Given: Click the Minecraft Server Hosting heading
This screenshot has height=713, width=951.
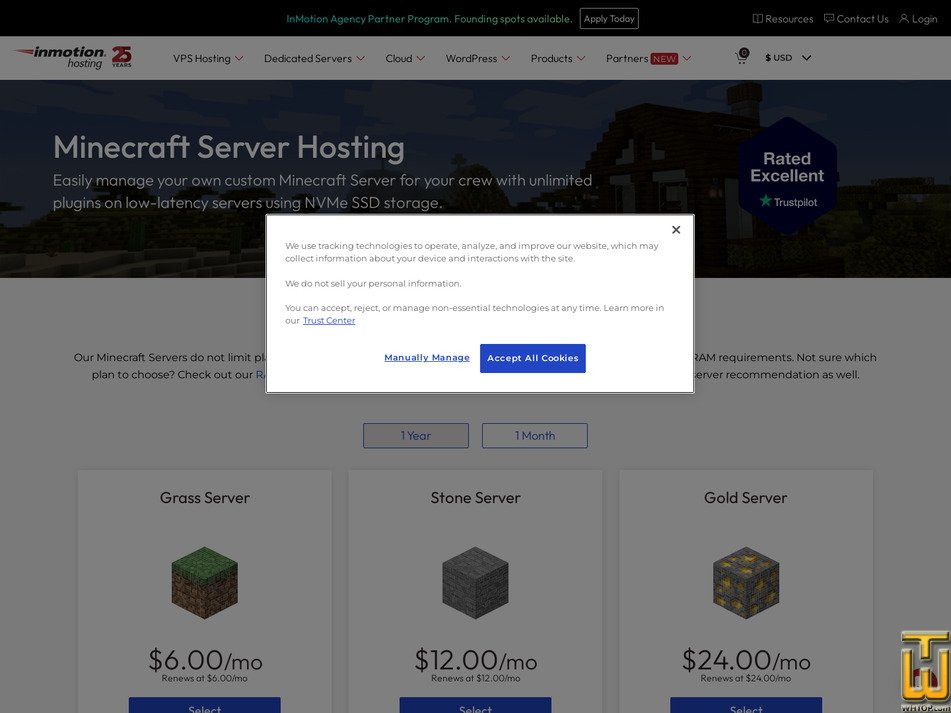Looking at the screenshot, I should coord(229,147).
